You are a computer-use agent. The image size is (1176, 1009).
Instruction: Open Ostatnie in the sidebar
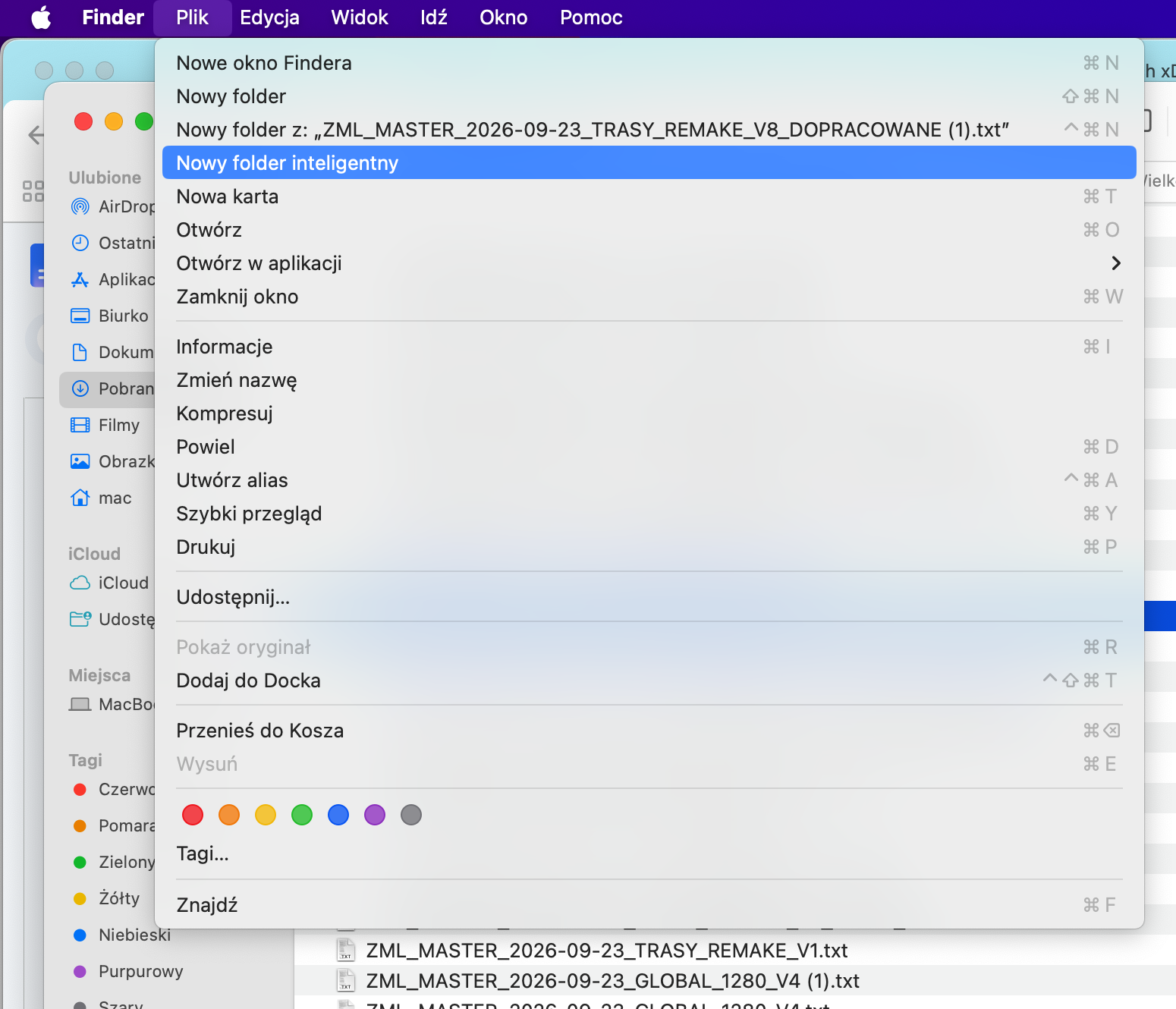coord(107,243)
